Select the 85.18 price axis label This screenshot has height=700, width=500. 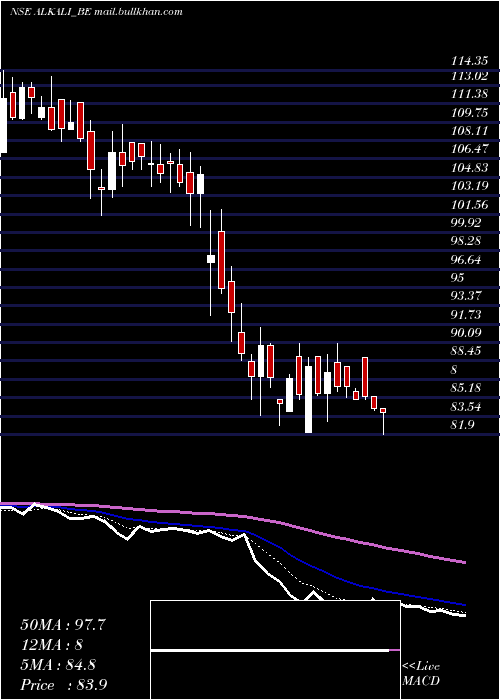[466, 388]
